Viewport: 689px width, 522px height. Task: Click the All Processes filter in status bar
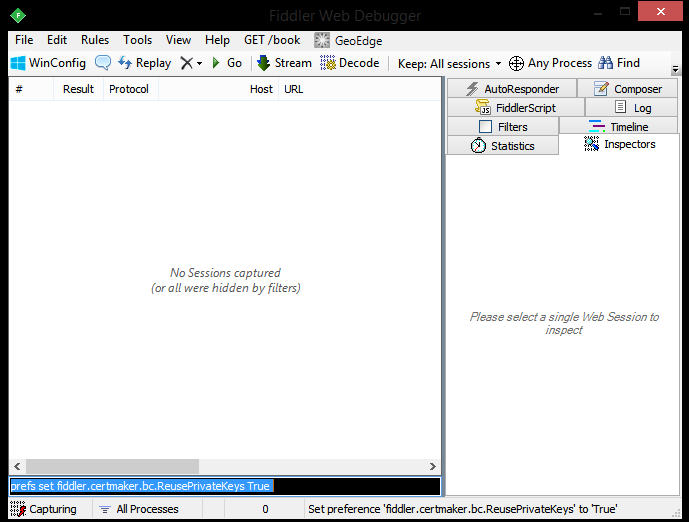pos(139,509)
